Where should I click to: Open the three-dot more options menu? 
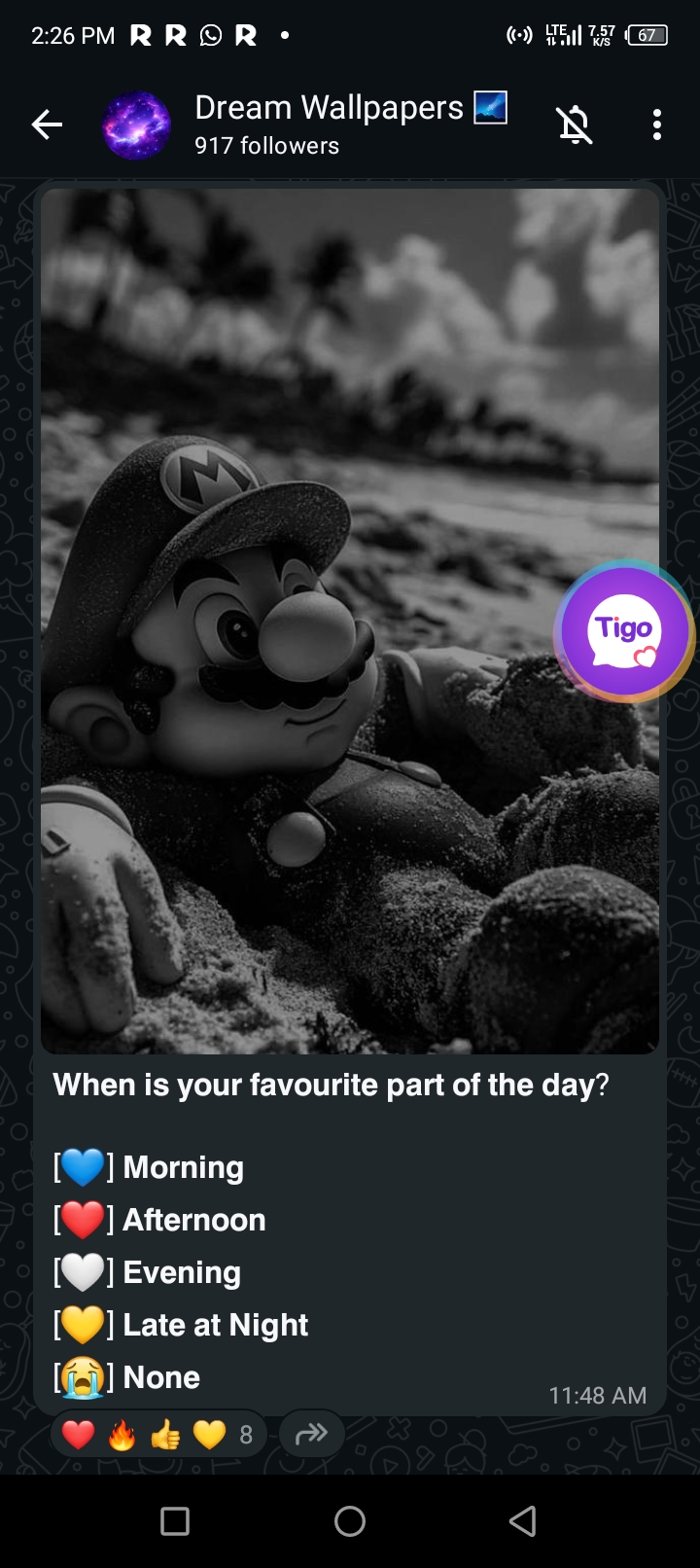pyautogui.click(x=657, y=125)
